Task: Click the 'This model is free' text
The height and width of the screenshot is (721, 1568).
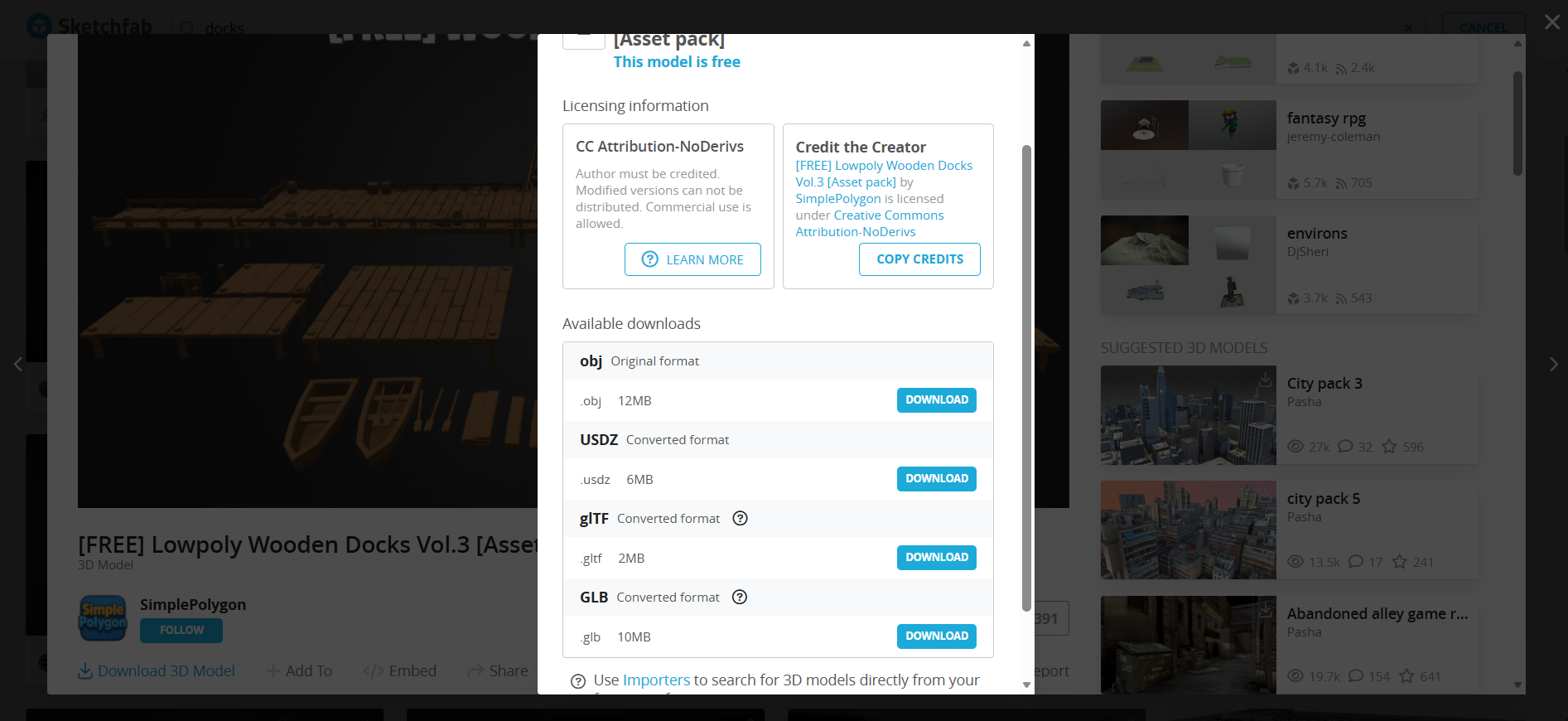Action: point(677,62)
